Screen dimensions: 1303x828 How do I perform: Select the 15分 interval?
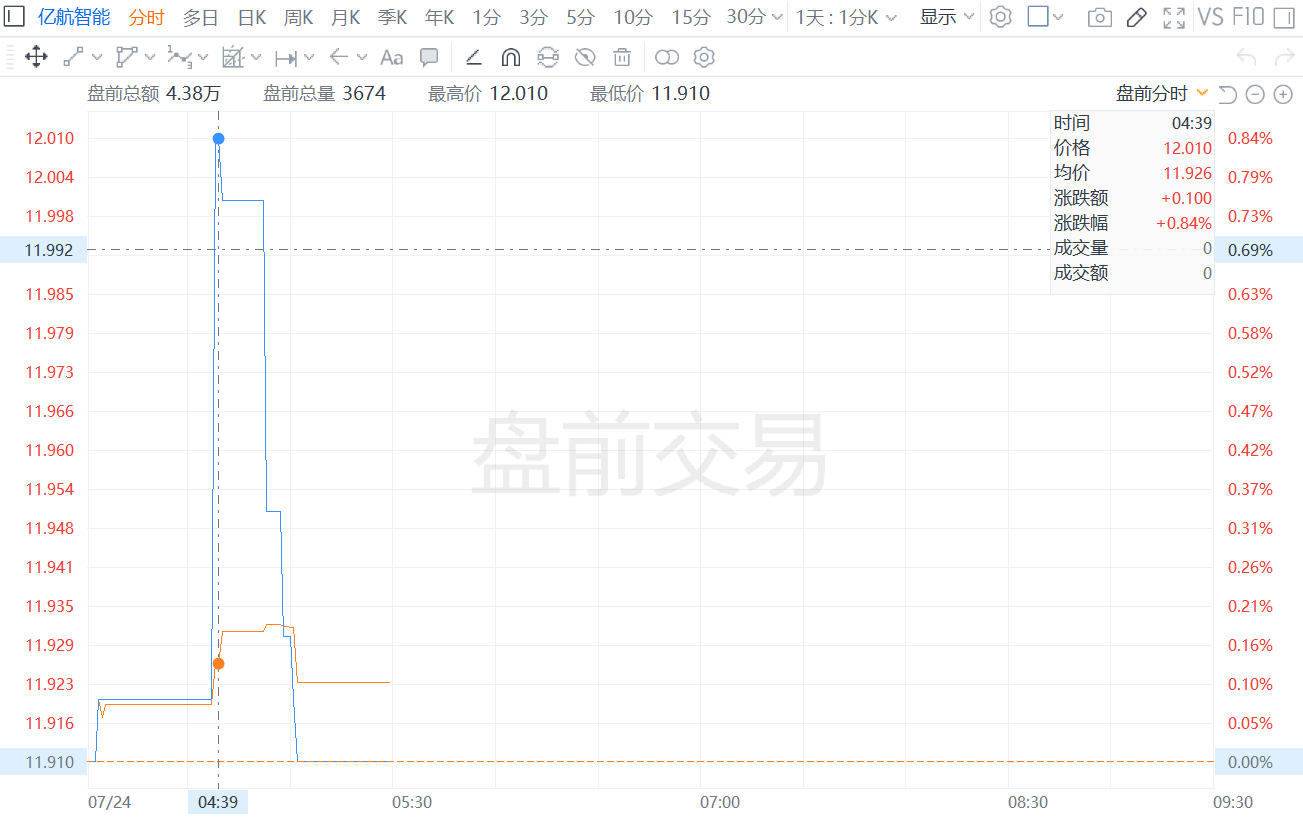691,17
